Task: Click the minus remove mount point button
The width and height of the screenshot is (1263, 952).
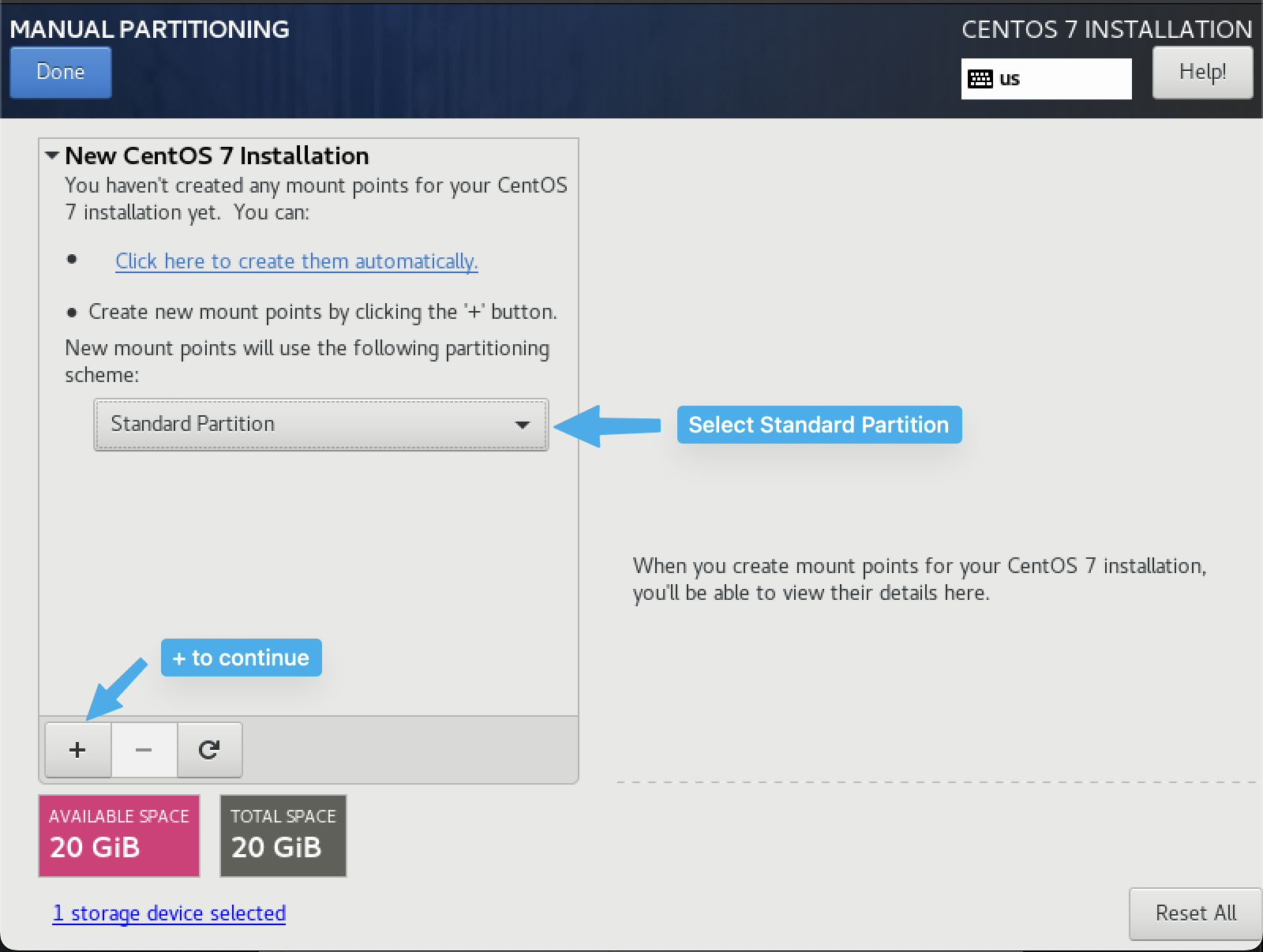Action: coord(144,750)
